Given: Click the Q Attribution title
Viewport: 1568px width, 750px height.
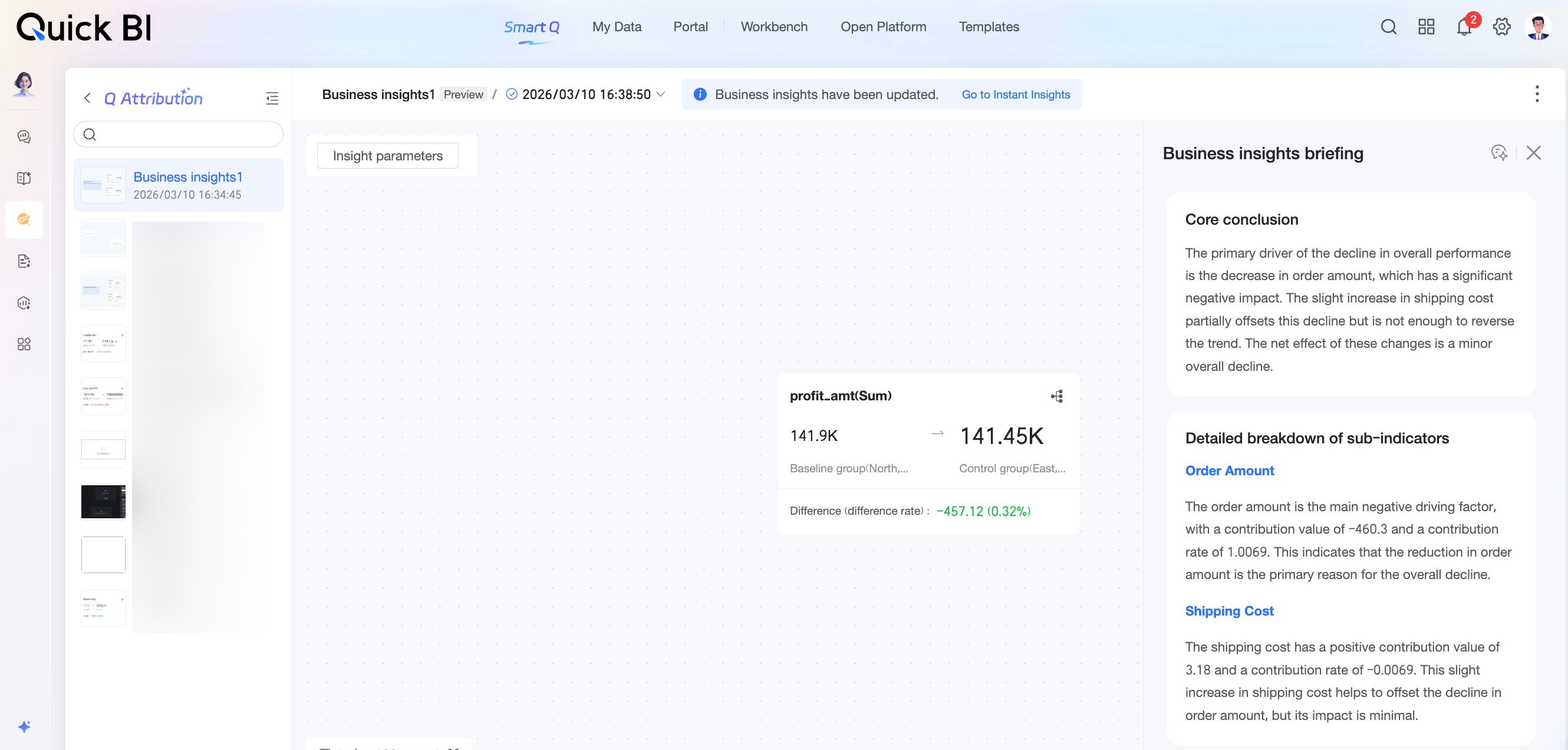Looking at the screenshot, I should point(153,98).
